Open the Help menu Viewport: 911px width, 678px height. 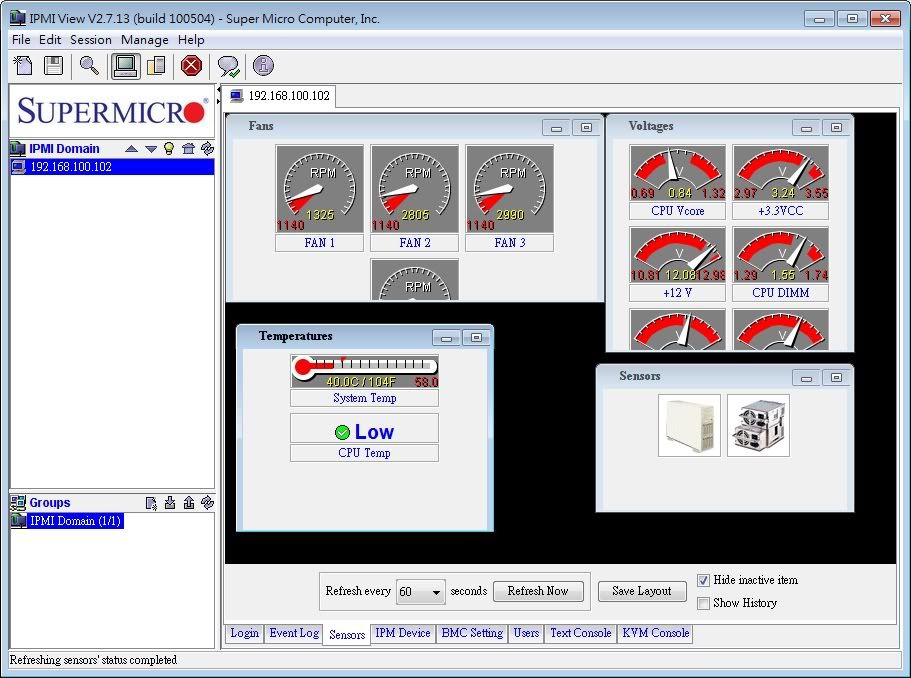point(191,40)
